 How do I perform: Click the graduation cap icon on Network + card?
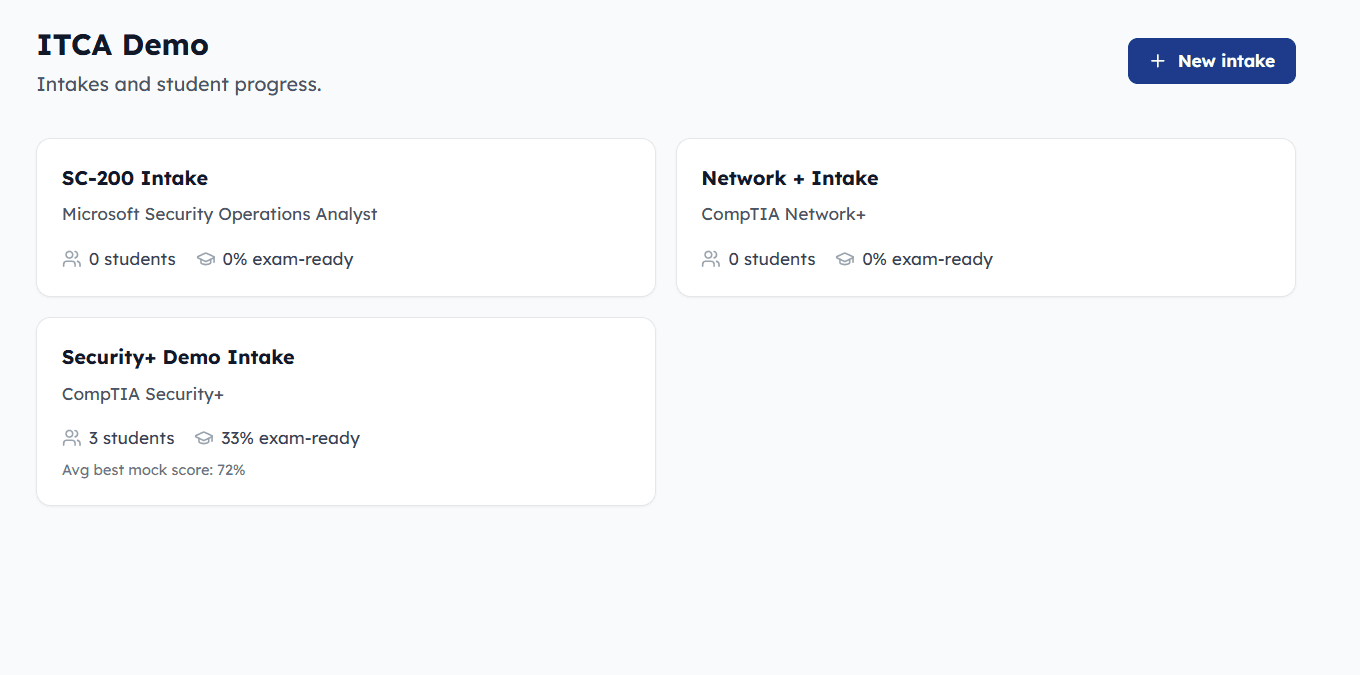pos(845,259)
